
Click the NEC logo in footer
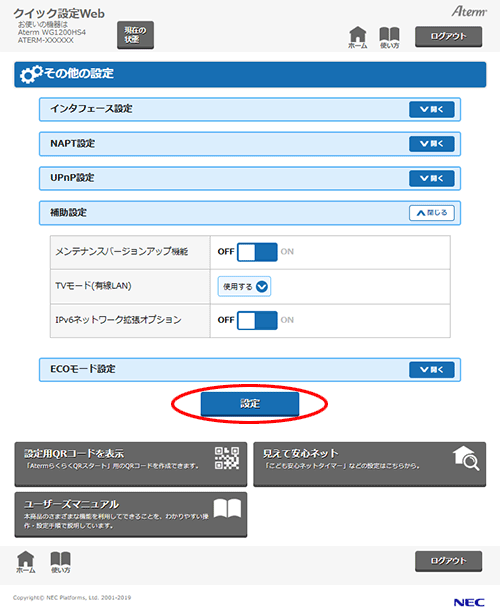click(x=469, y=602)
